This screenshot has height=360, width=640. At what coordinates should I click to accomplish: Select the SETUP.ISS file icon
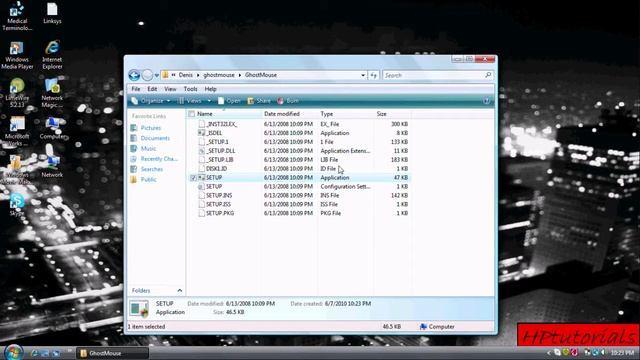[x=202, y=204]
